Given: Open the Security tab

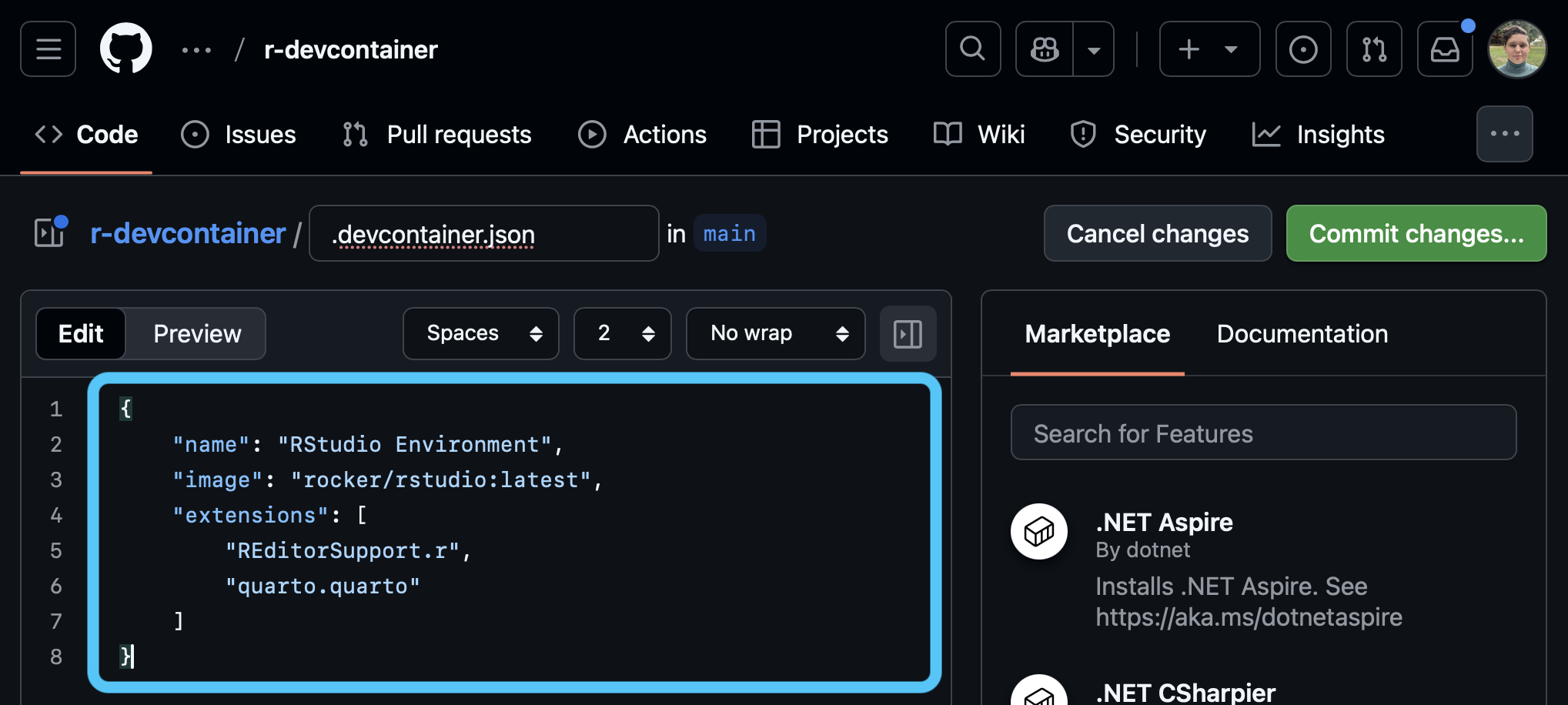Looking at the screenshot, I should [x=1138, y=135].
